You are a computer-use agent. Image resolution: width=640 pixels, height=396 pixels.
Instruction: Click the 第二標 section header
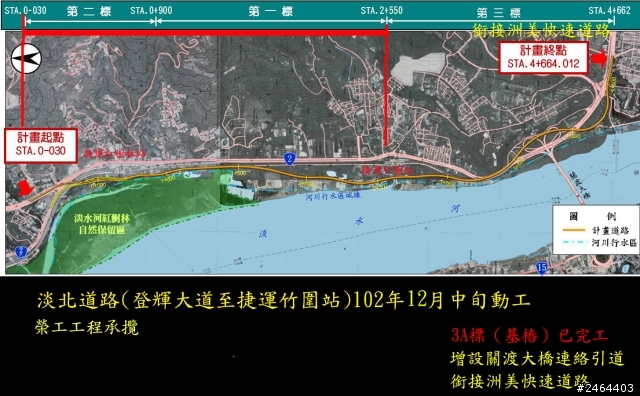[89, 11]
